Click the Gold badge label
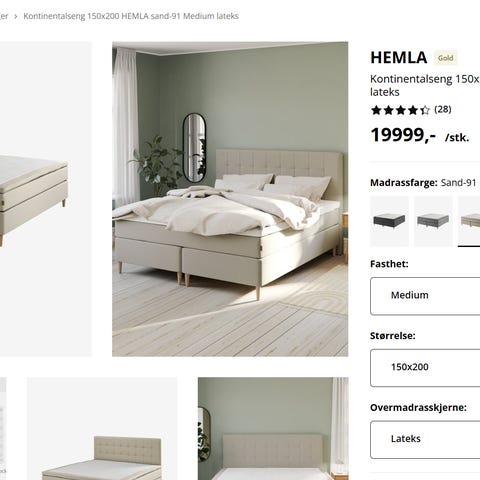Screen dimensions: 480x480 point(446,58)
